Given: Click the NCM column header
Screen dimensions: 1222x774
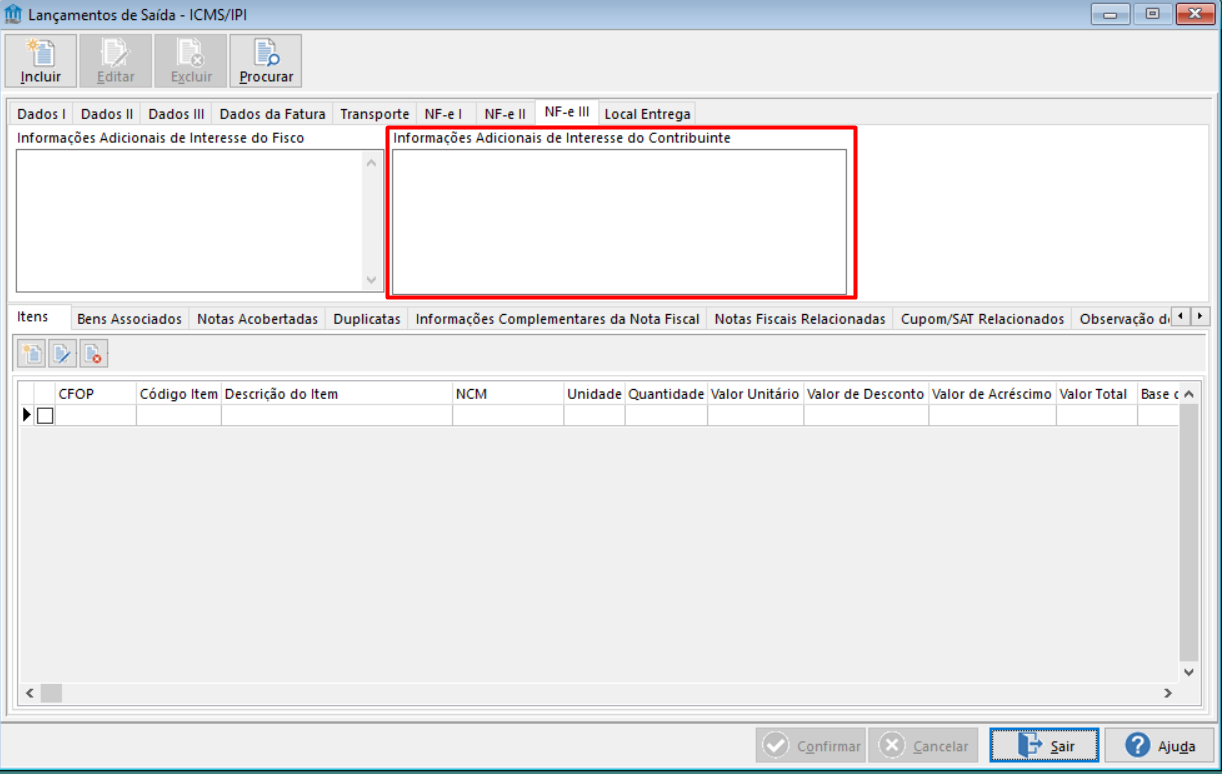Looking at the screenshot, I should [x=508, y=394].
